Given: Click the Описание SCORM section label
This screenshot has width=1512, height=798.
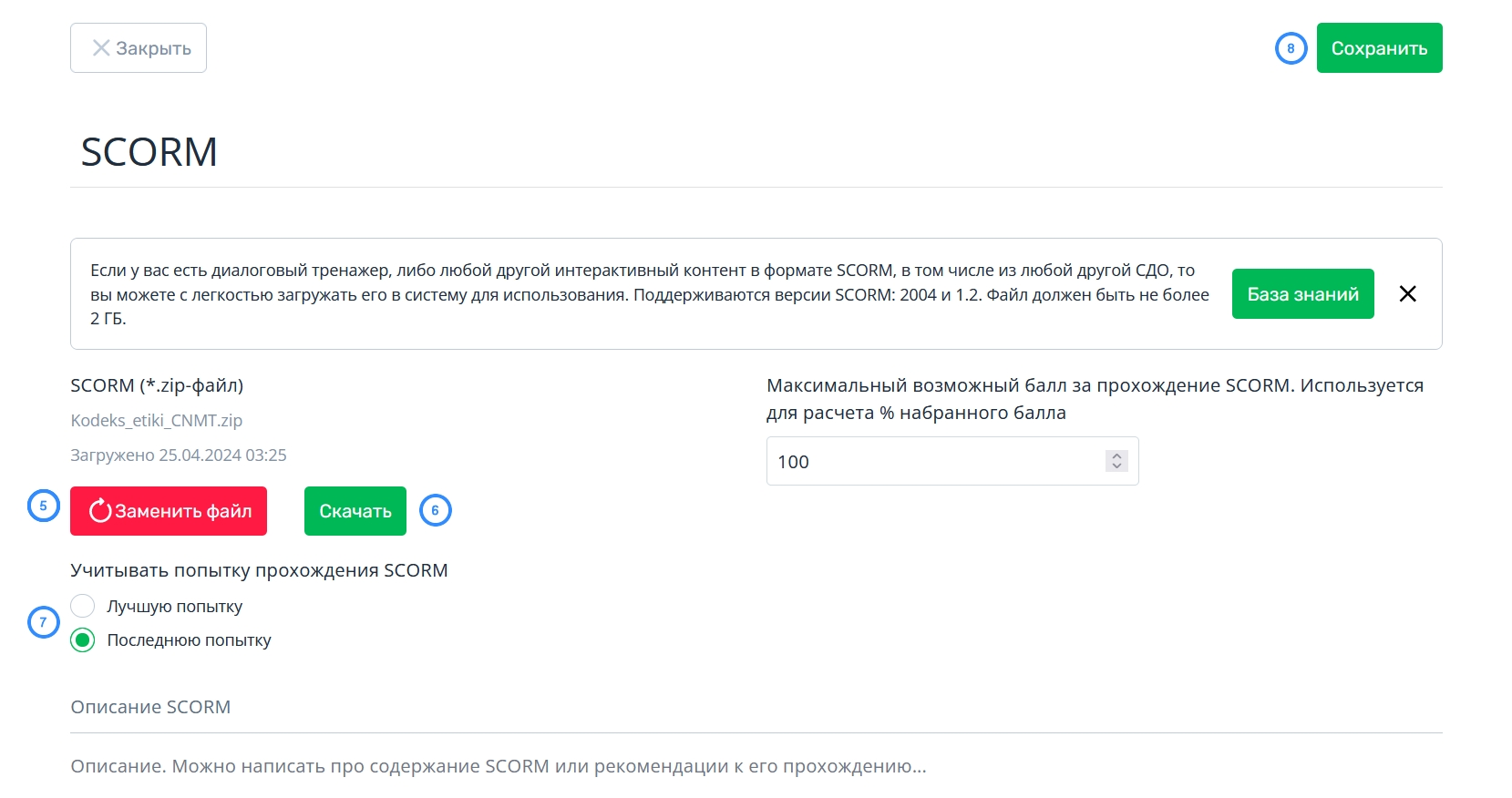Looking at the screenshot, I should click(x=150, y=707).
